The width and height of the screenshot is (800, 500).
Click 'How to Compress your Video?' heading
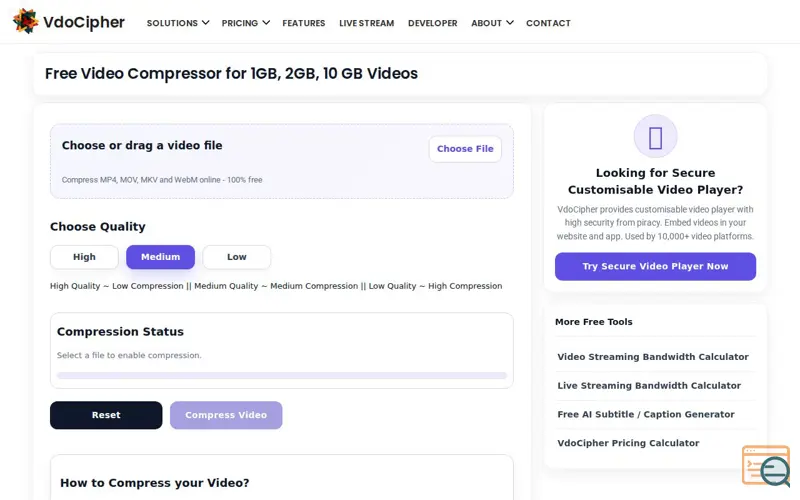(155, 483)
